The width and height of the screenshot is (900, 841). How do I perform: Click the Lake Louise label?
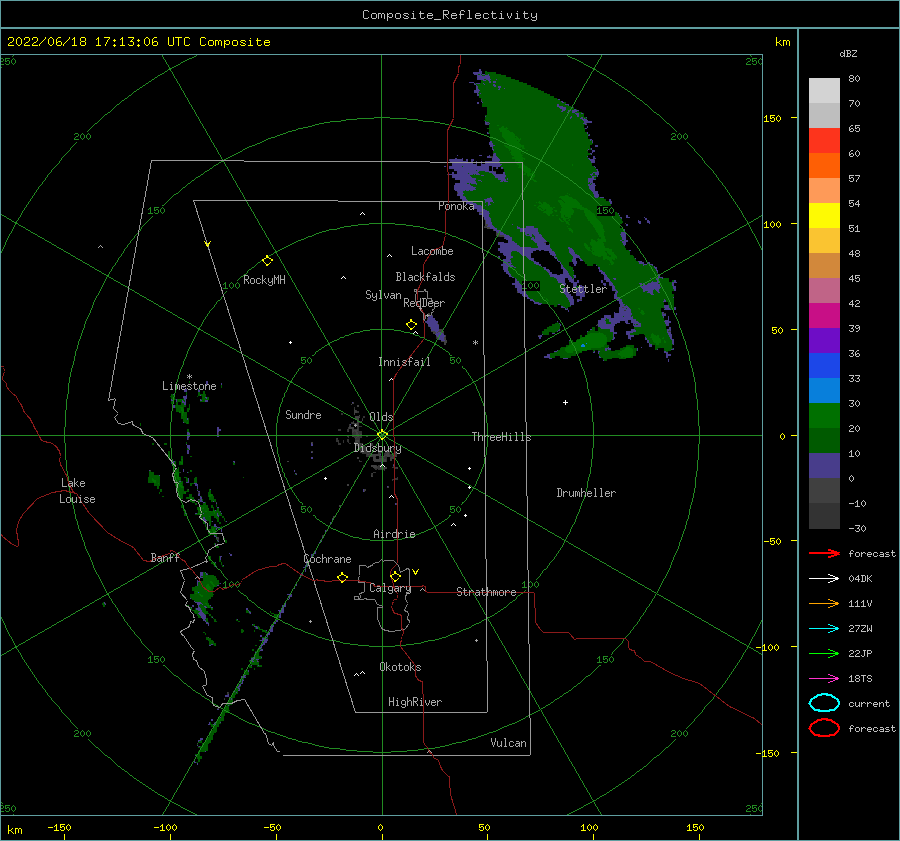point(77,491)
